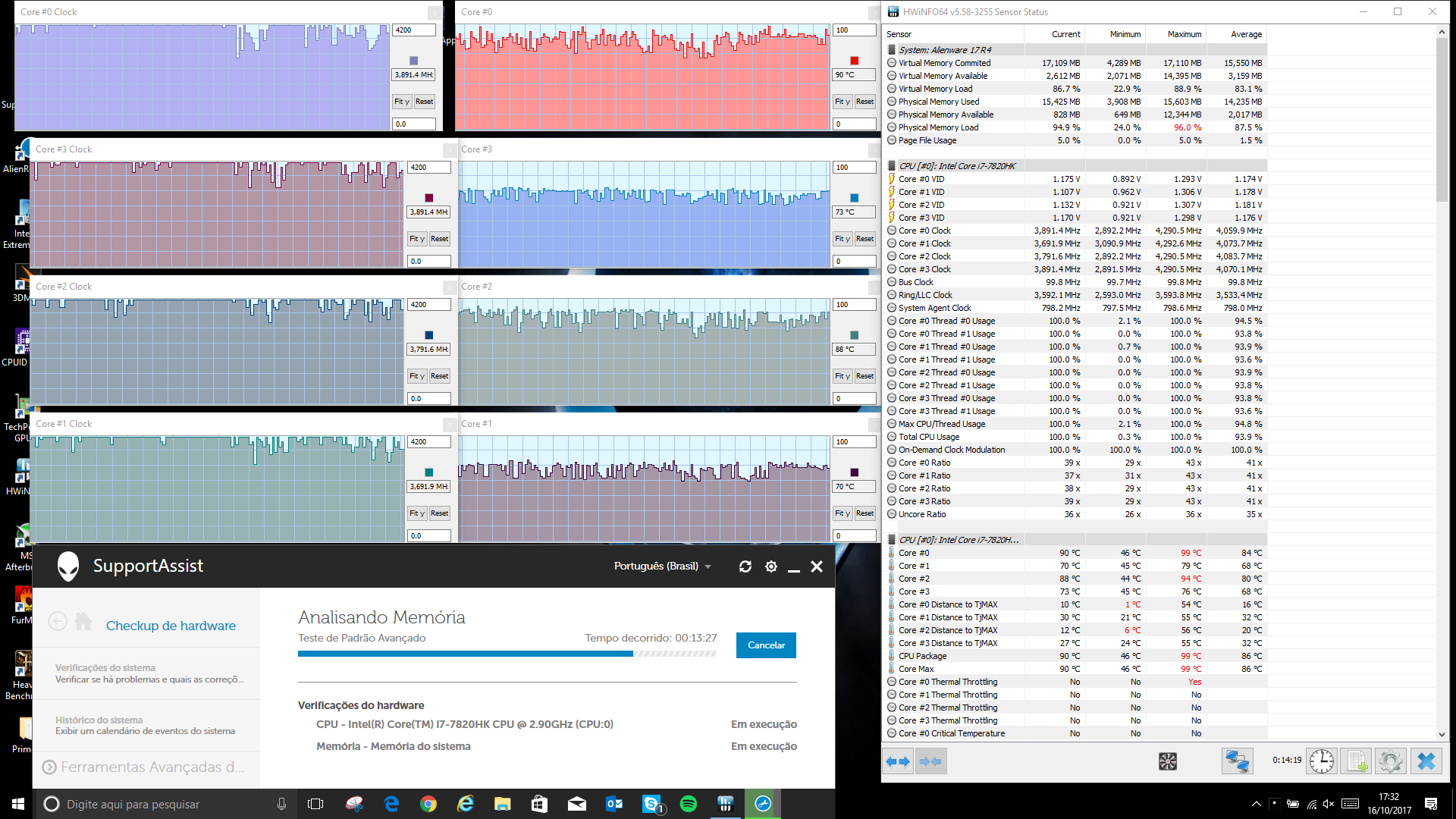Image resolution: width=1456 pixels, height=819 pixels.
Task: Click maroon color swatch in Core #3 Clock graph
Action: (429, 198)
